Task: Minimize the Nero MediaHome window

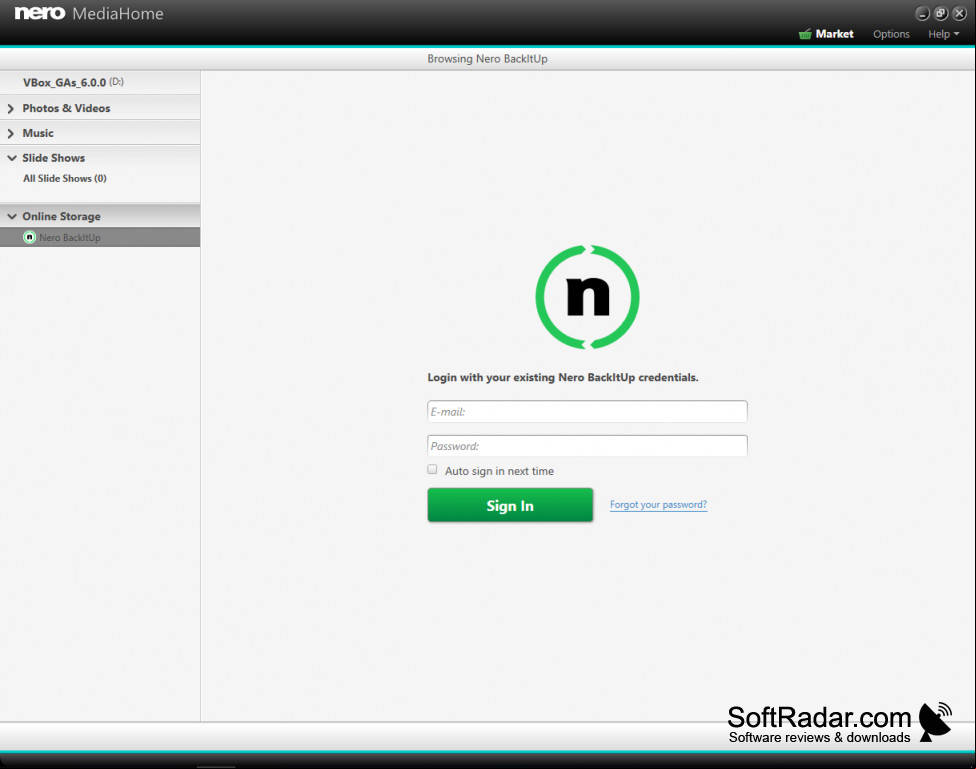Action: (x=922, y=14)
